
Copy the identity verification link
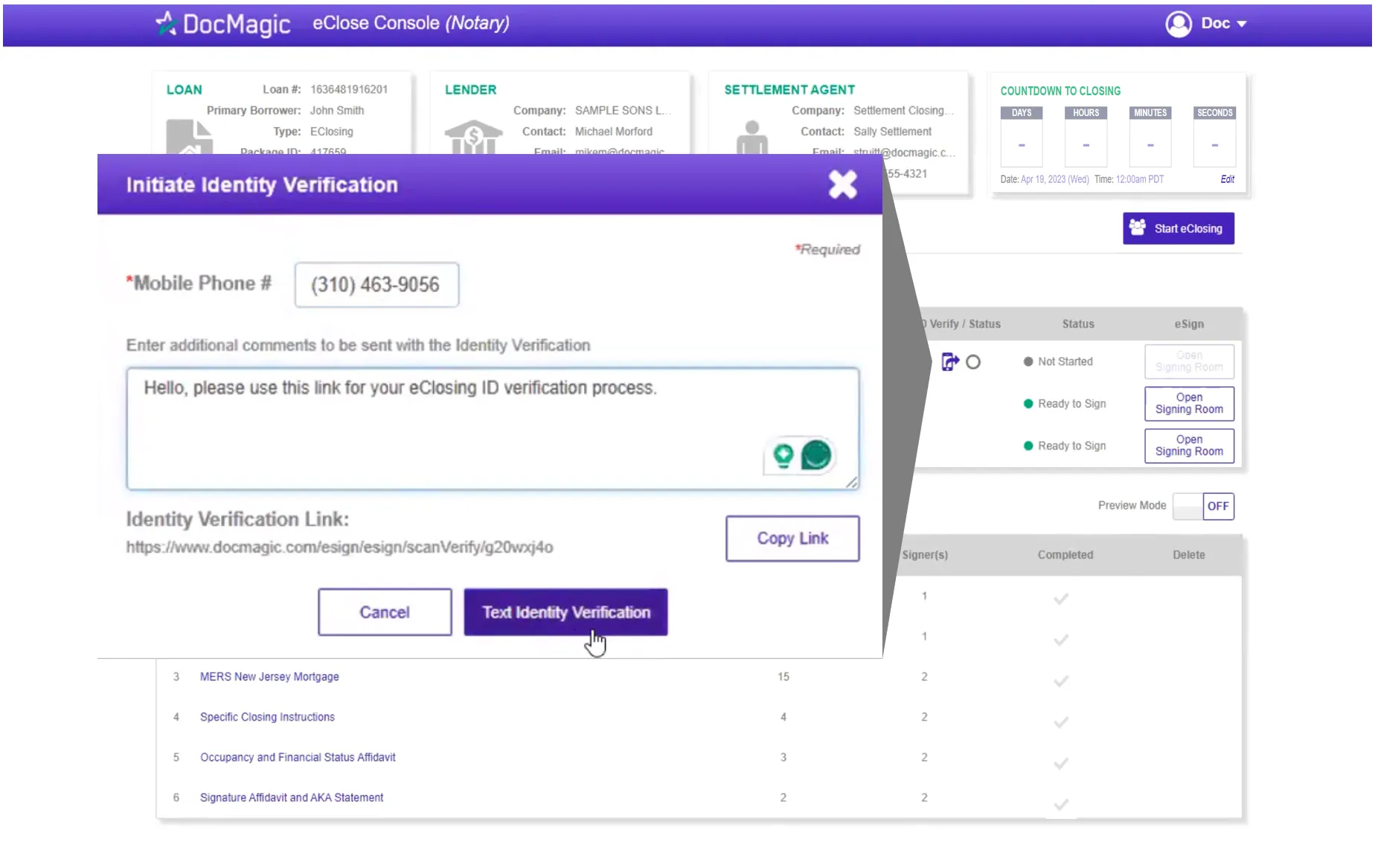point(792,539)
